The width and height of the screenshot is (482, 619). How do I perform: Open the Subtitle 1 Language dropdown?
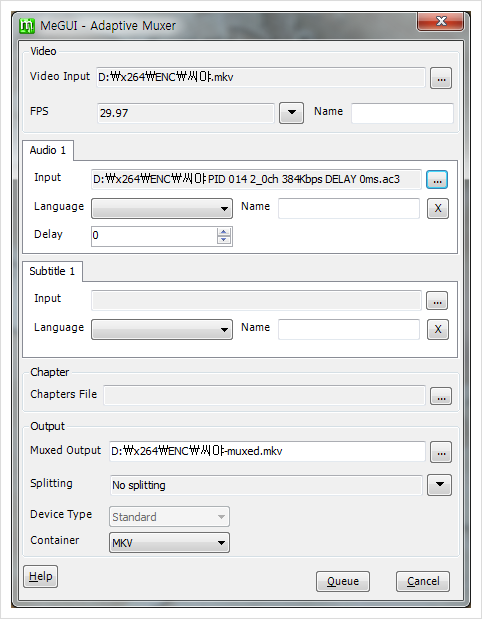[162, 330]
